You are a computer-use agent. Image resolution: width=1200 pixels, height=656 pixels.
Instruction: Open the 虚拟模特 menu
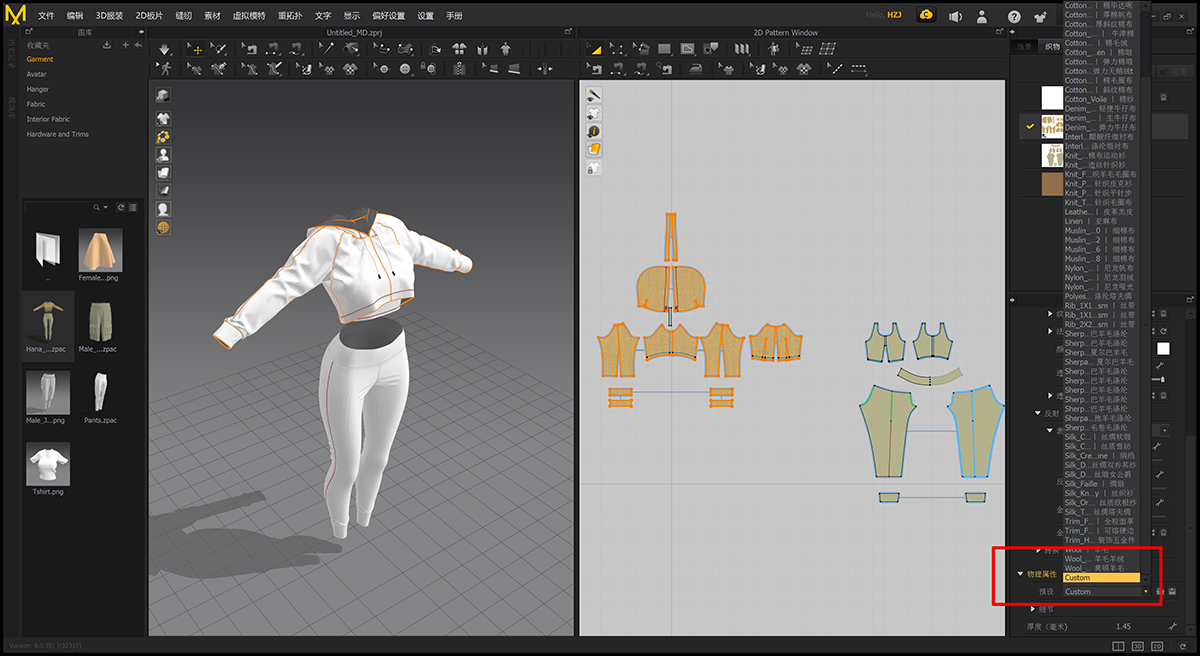247,16
